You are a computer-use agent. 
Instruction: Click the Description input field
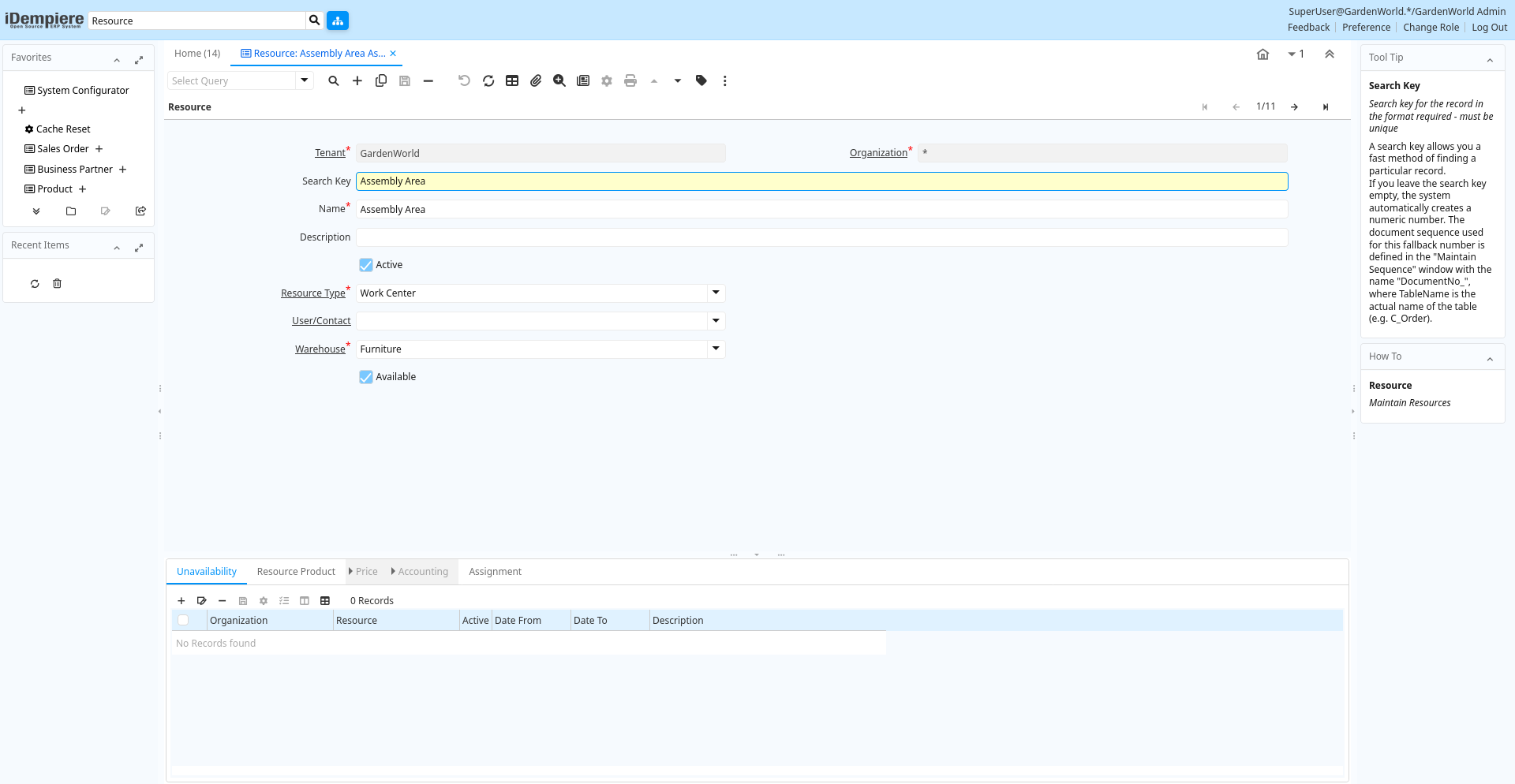(x=821, y=237)
